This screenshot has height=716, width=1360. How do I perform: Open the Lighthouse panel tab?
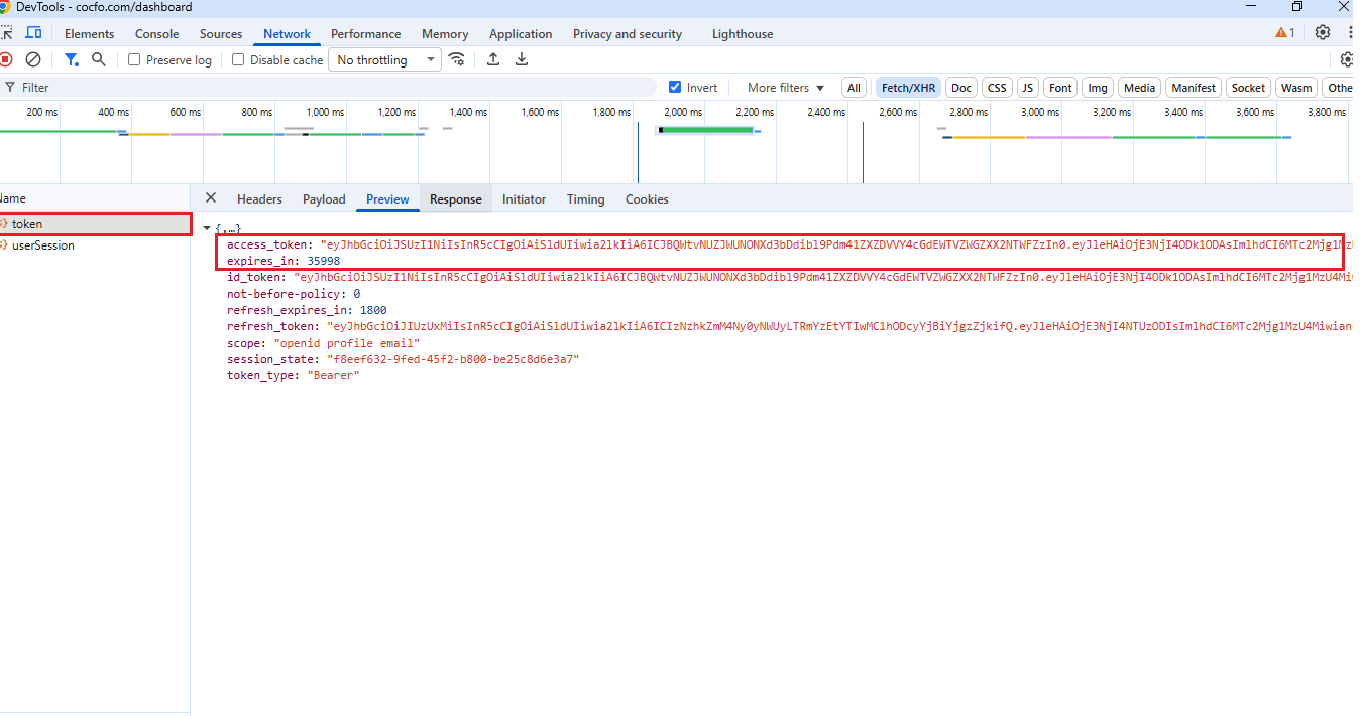click(x=742, y=34)
